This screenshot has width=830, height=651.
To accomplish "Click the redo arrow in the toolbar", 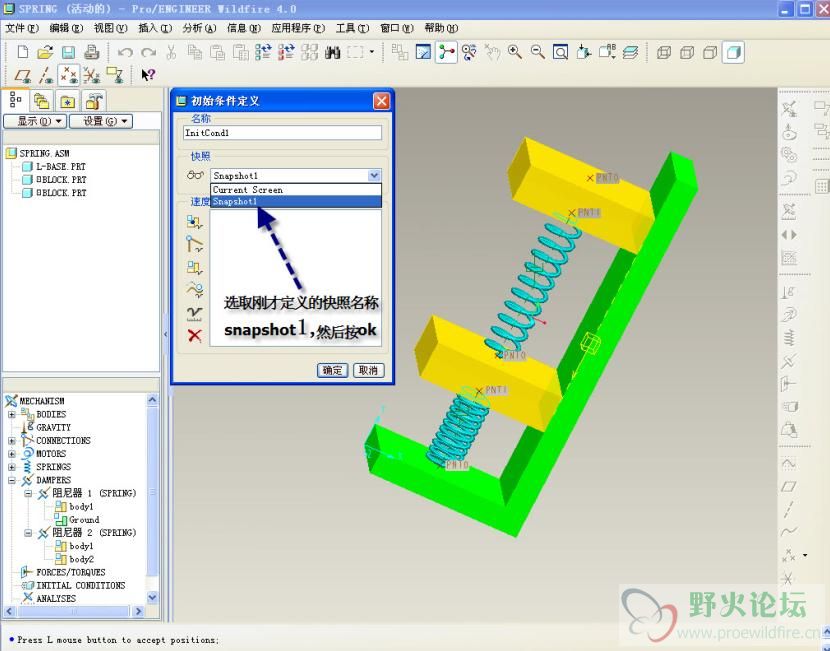I will click(149, 52).
